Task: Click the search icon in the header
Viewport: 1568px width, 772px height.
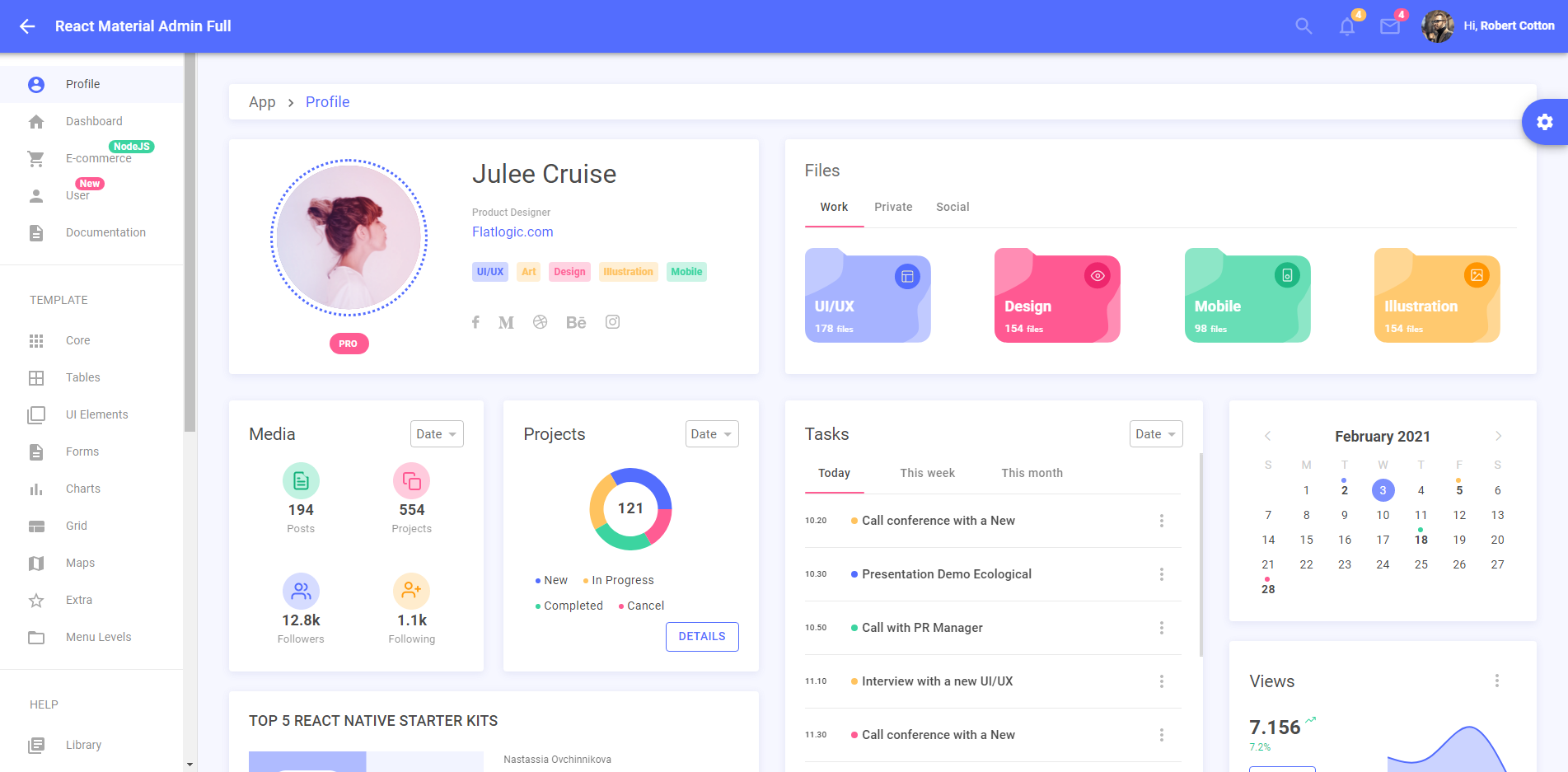Action: tap(1304, 26)
